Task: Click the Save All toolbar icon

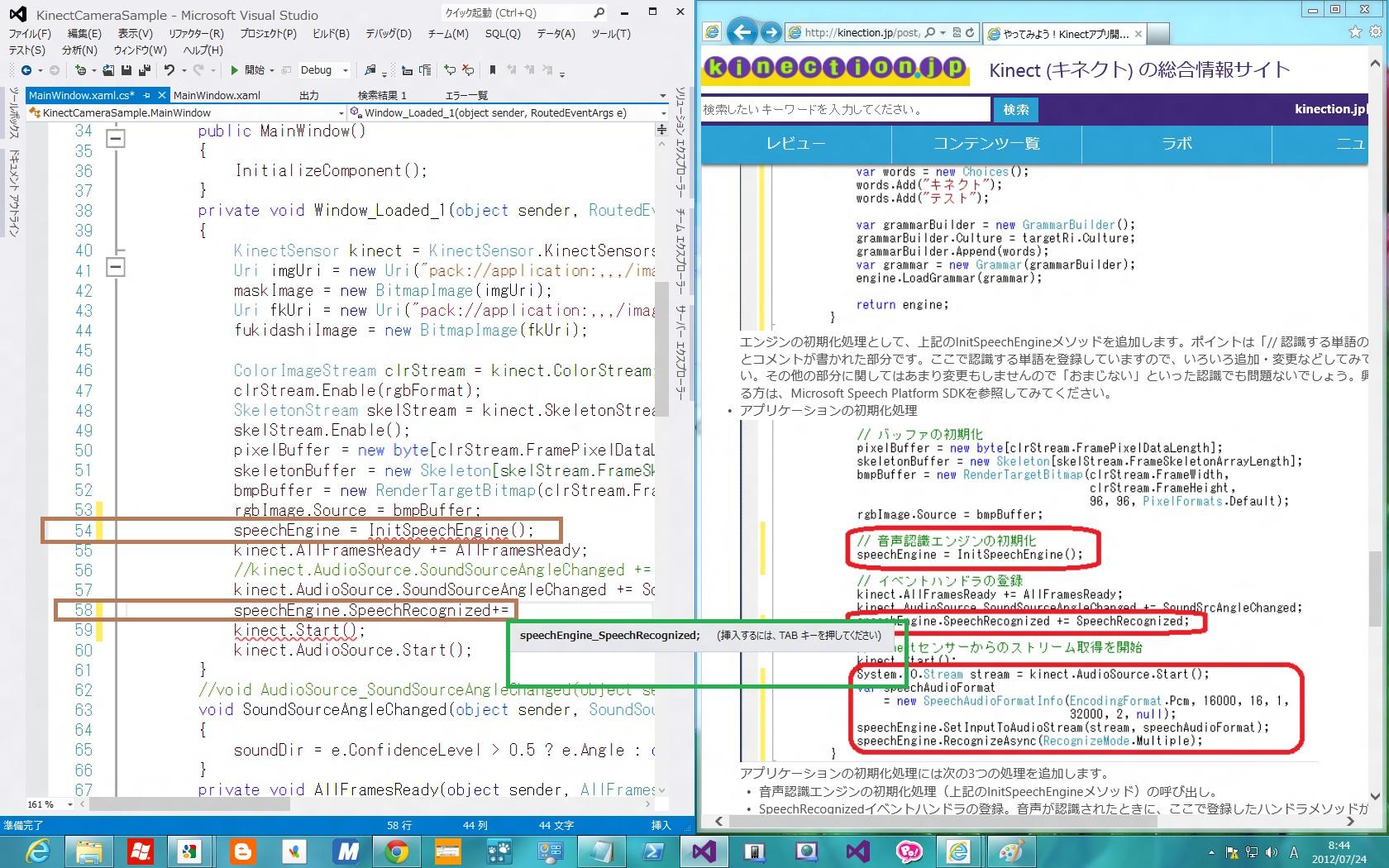Action: (144, 70)
